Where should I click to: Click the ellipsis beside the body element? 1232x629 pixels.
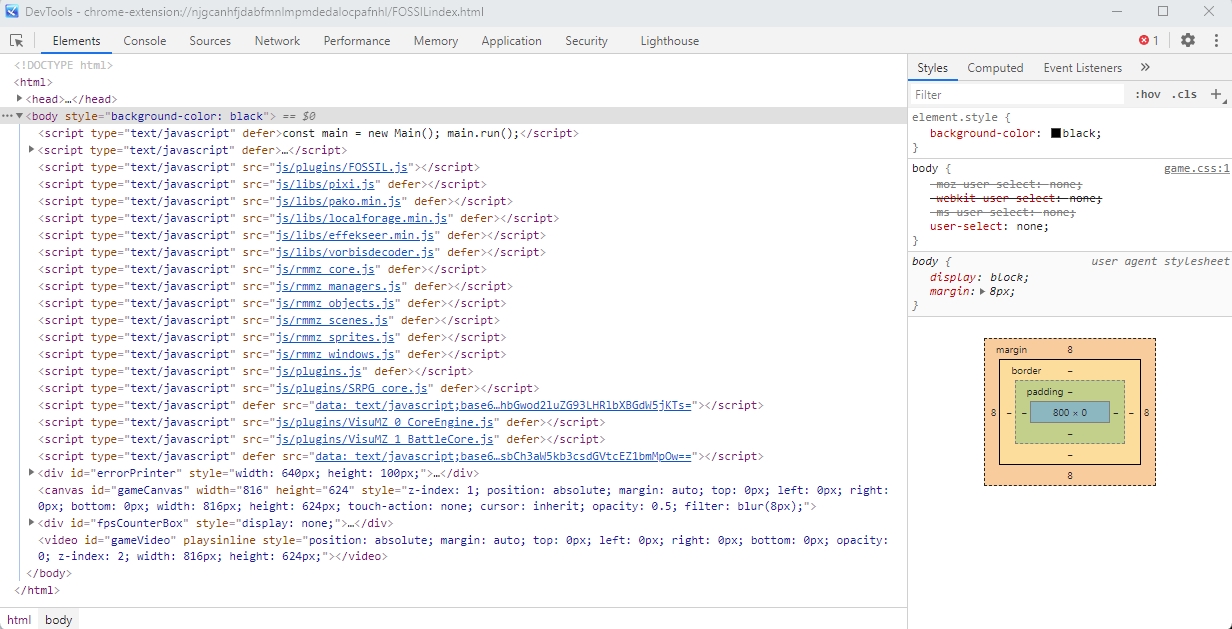[7, 117]
